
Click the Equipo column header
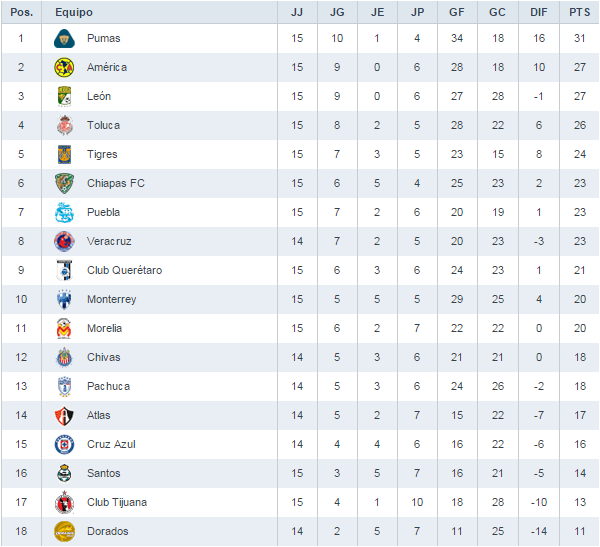coord(74,12)
